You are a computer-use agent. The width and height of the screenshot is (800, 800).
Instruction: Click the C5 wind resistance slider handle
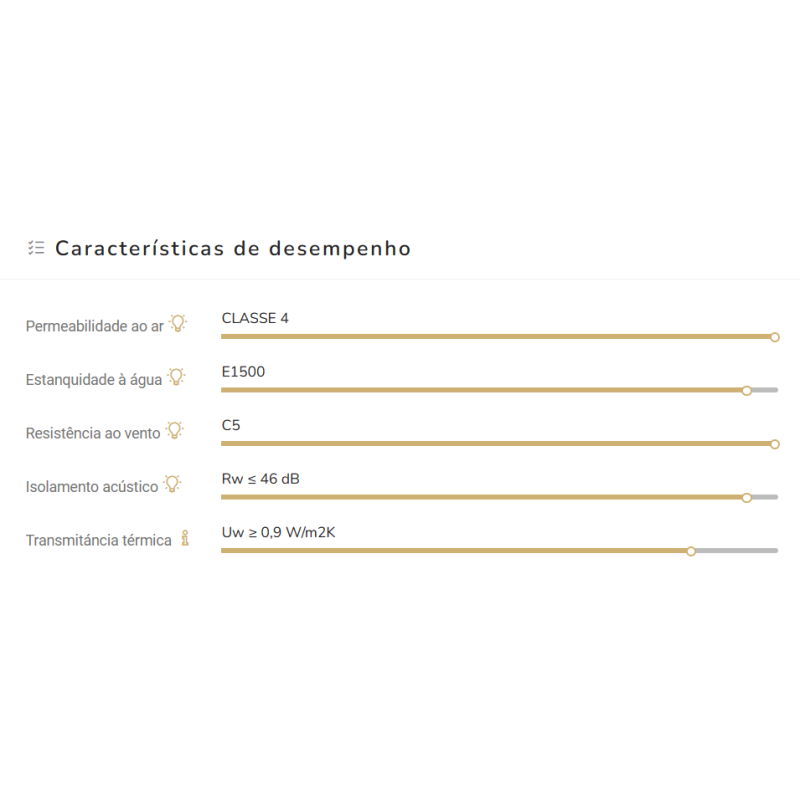coord(774,444)
